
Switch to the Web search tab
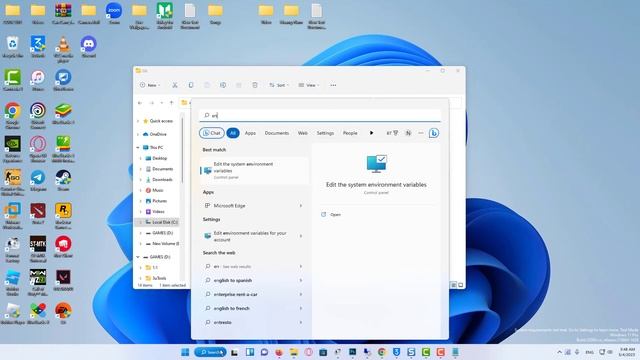coord(303,133)
